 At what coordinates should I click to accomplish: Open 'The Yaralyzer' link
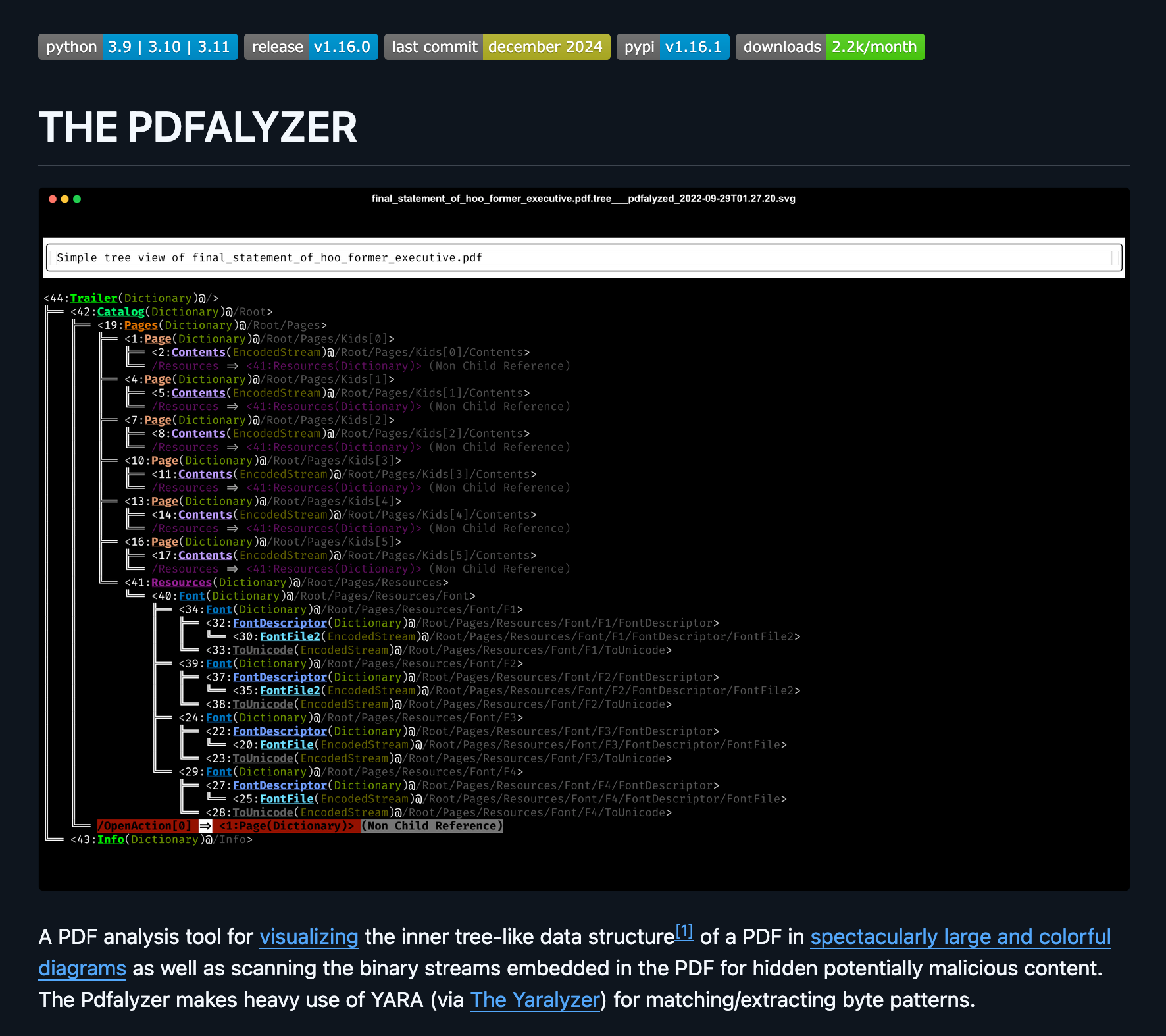pyautogui.click(x=535, y=1000)
